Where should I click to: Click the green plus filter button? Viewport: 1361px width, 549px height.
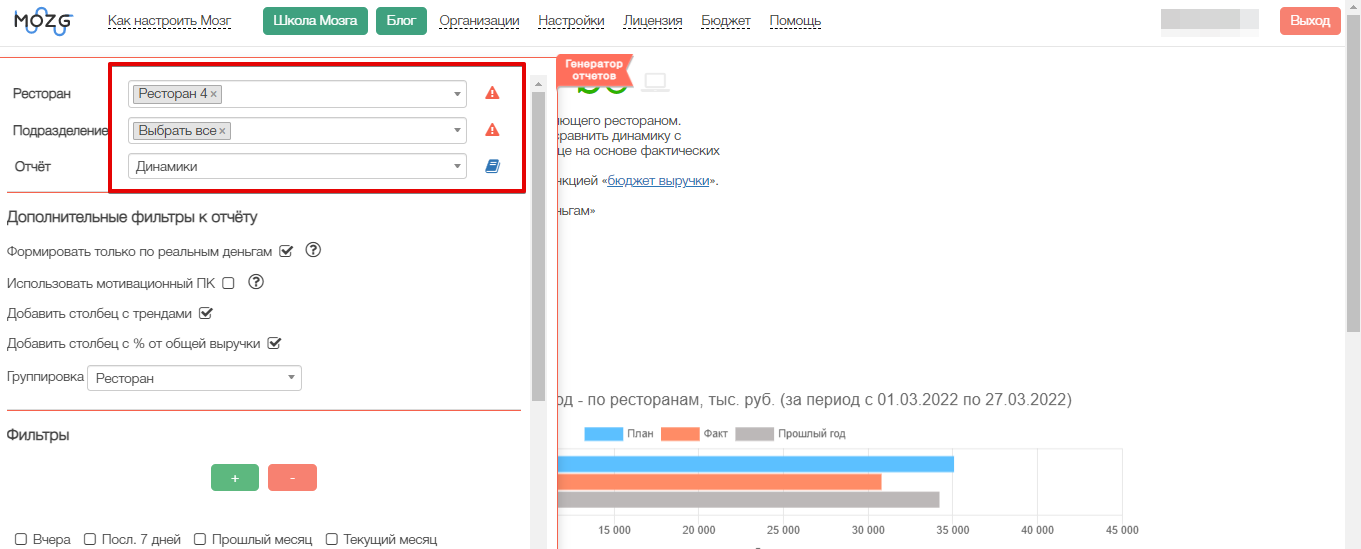pyautogui.click(x=235, y=478)
